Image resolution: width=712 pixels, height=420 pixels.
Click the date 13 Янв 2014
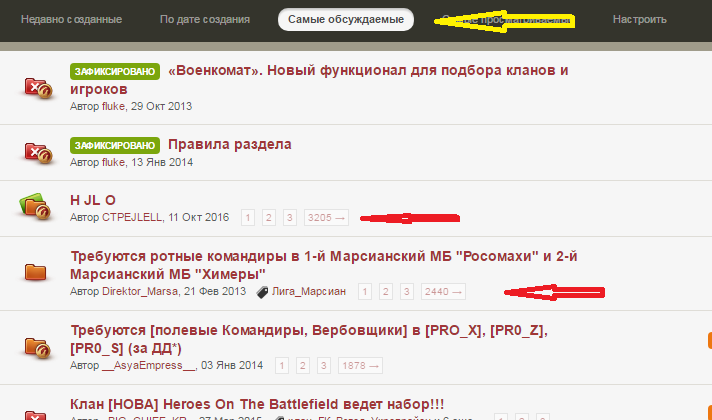[163, 162]
